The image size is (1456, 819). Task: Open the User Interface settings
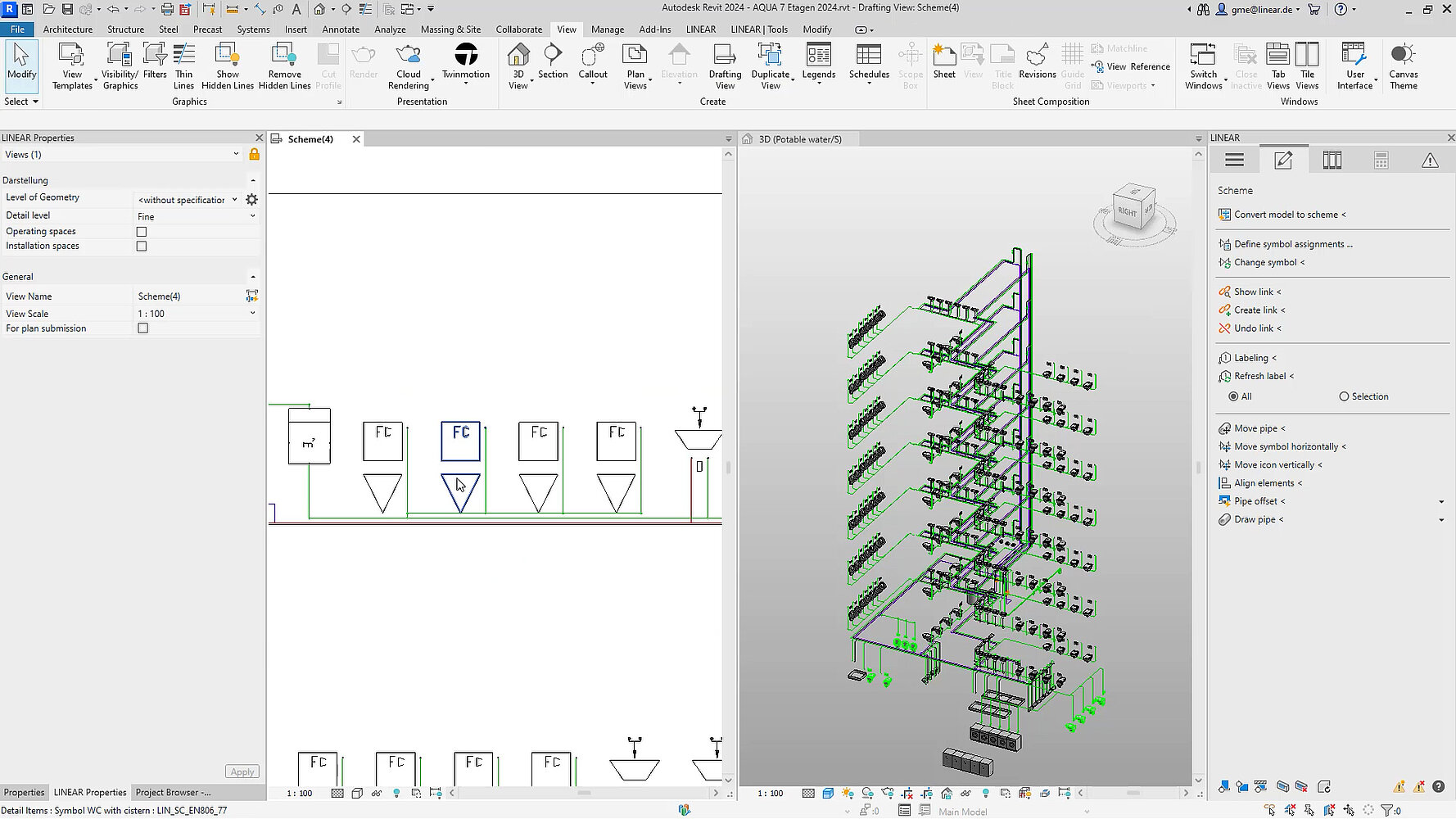pyautogui.click(x=1354, y=64)
